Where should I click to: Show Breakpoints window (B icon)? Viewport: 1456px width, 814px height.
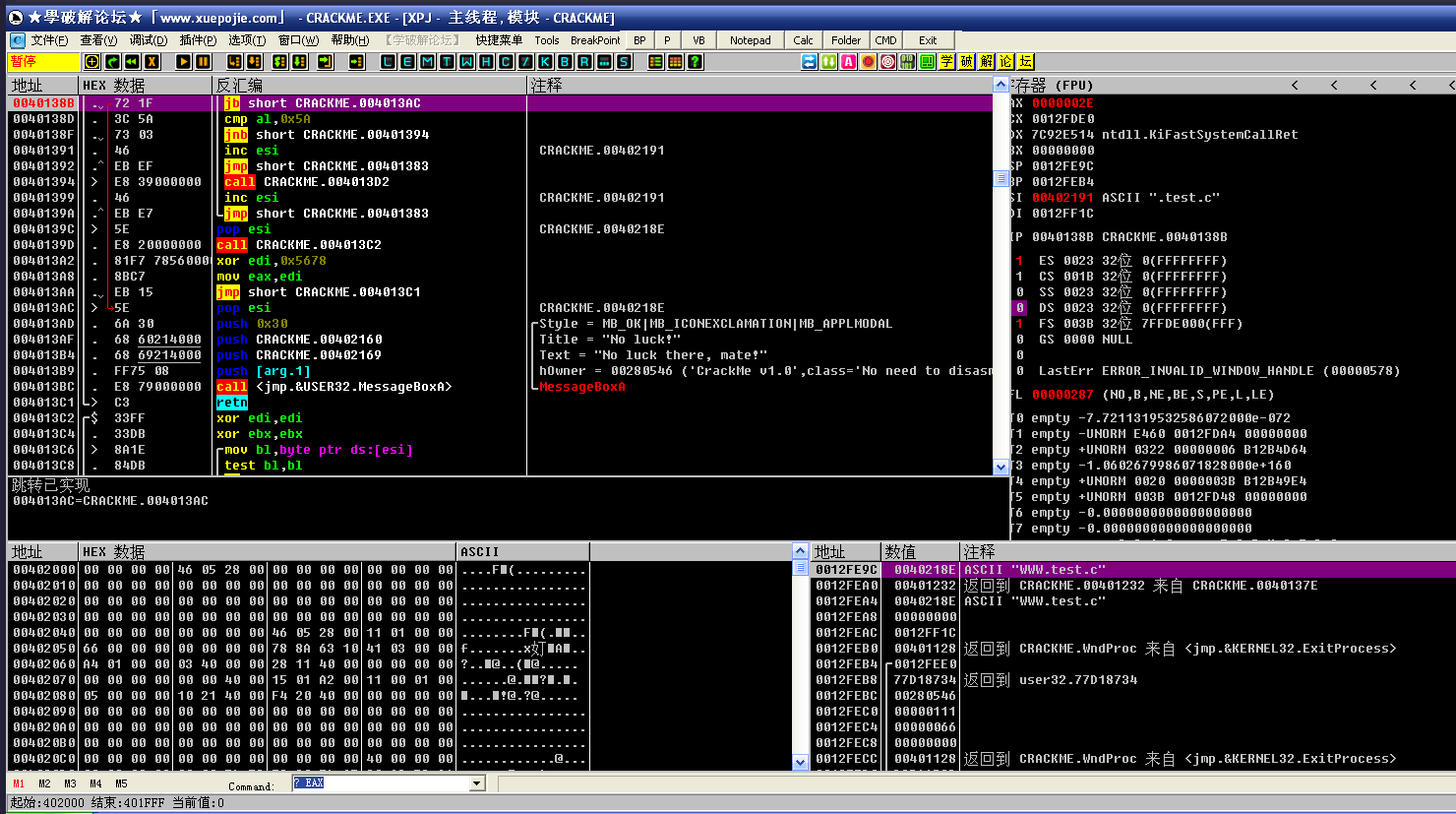pos(565,62)
